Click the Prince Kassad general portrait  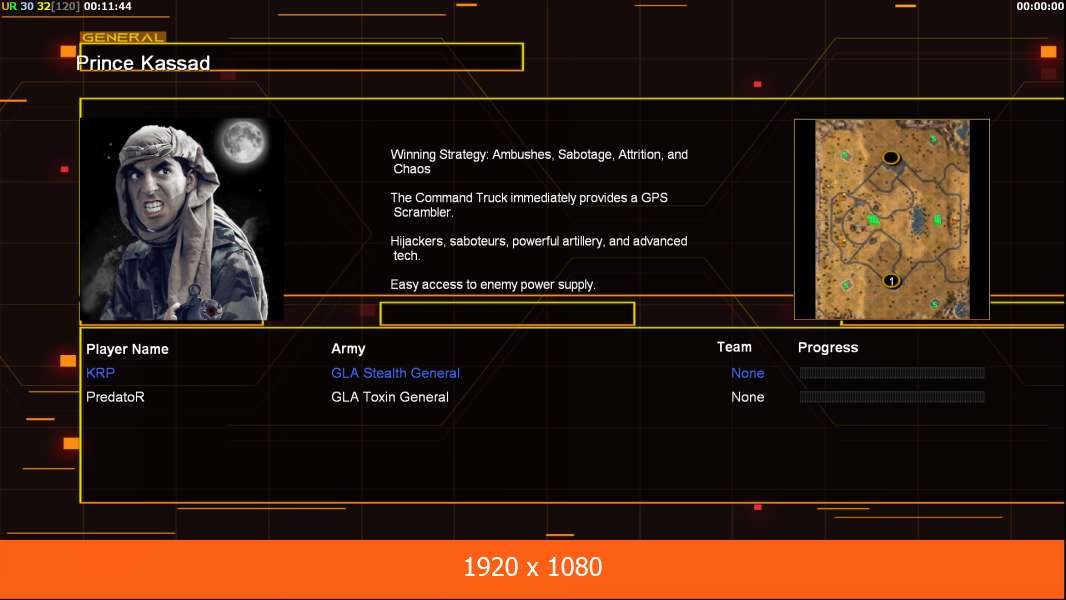coord(182,219)
